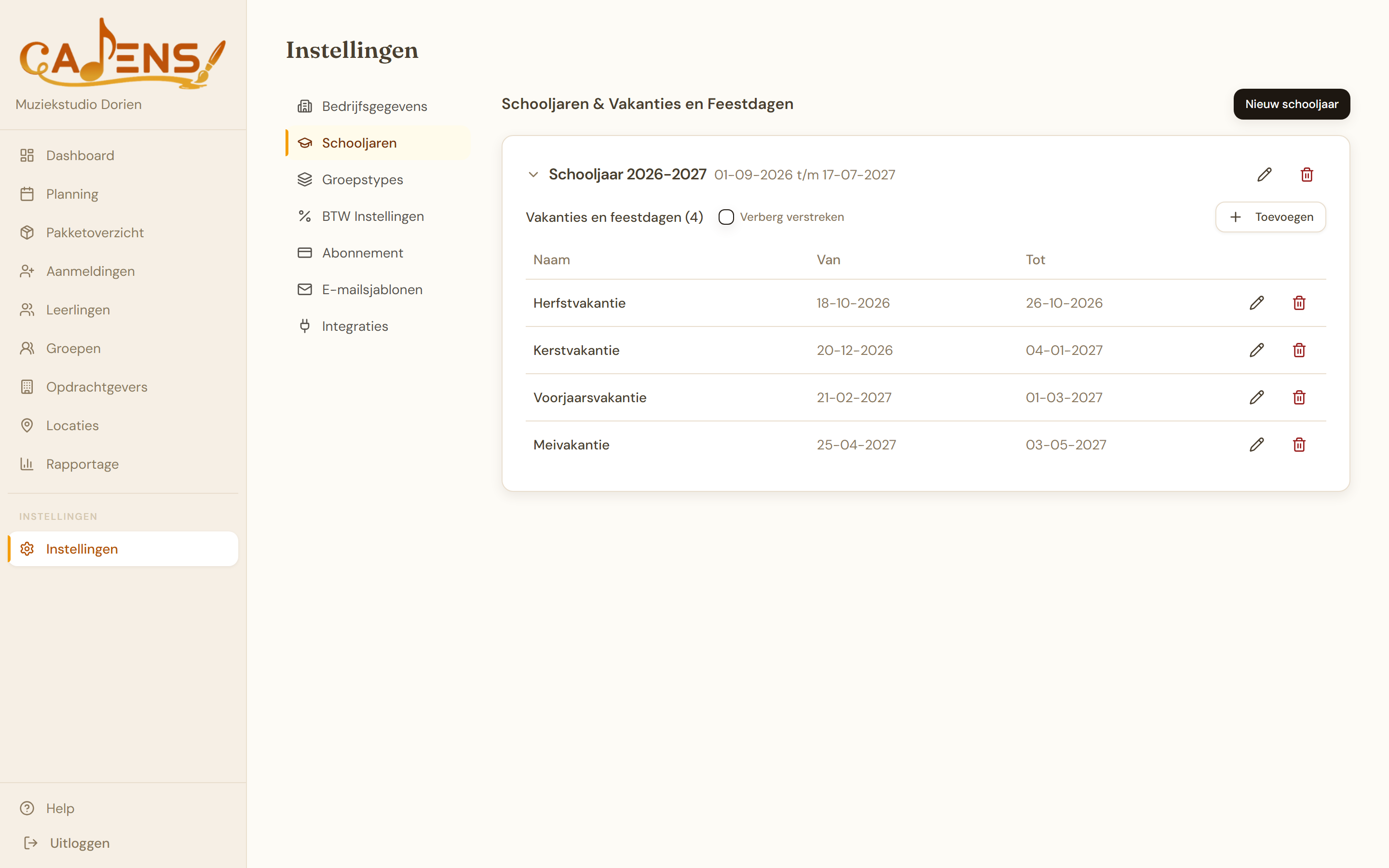
Task: Open Opdrachtgevers in sidebar
Action: tap(123, 387)
